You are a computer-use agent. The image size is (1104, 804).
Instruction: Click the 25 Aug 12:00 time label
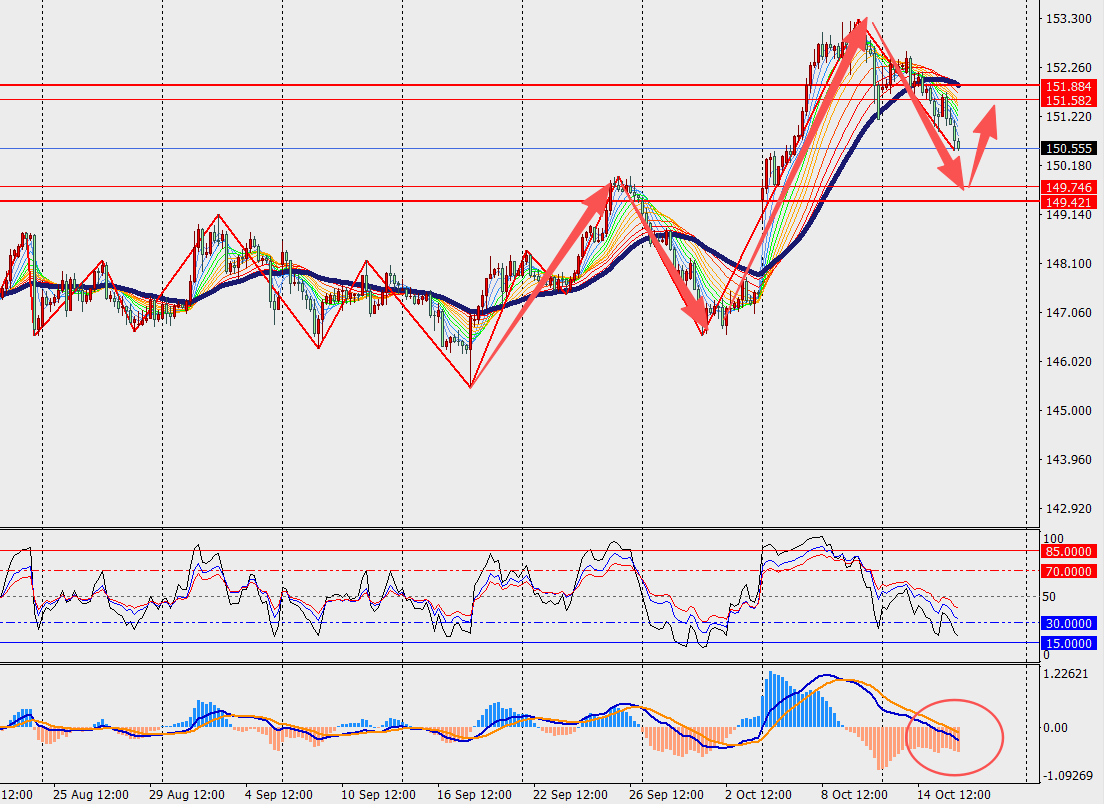pyautogui.click(x=90, y=795)
